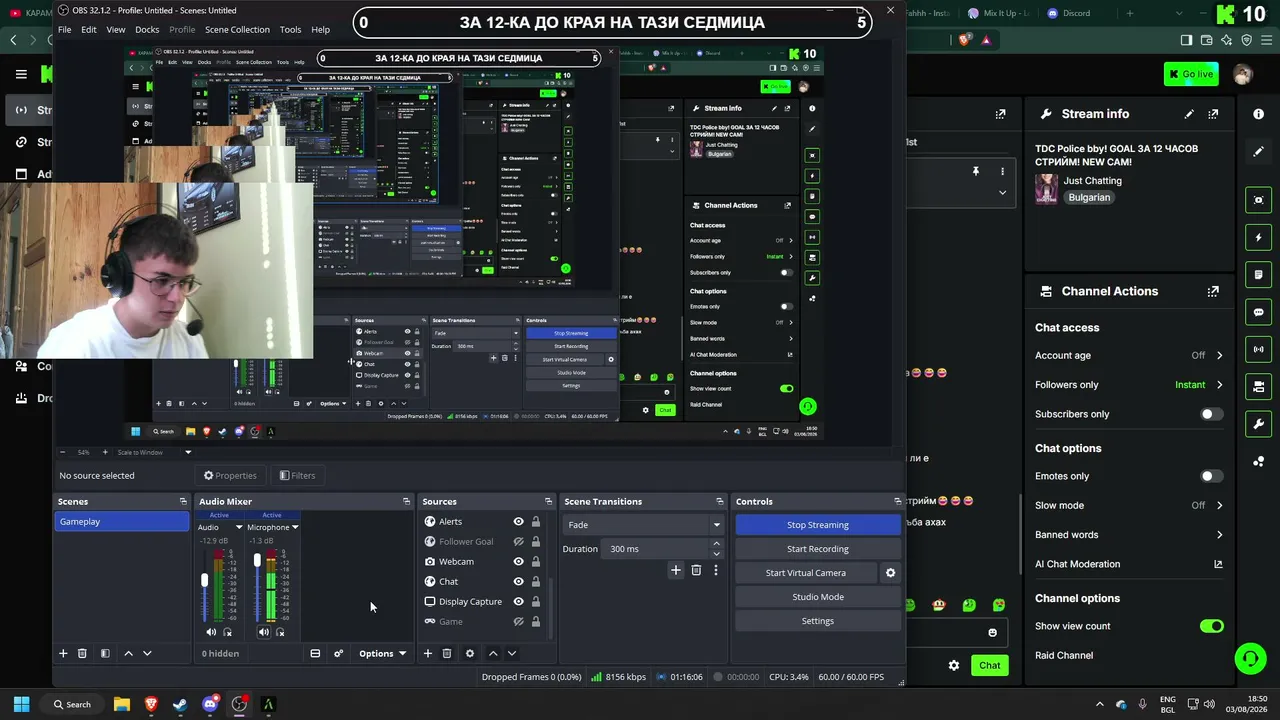Delete selected source using Sources trash icon
Viewport: 1280px width, 720px height.
(447, 653)
